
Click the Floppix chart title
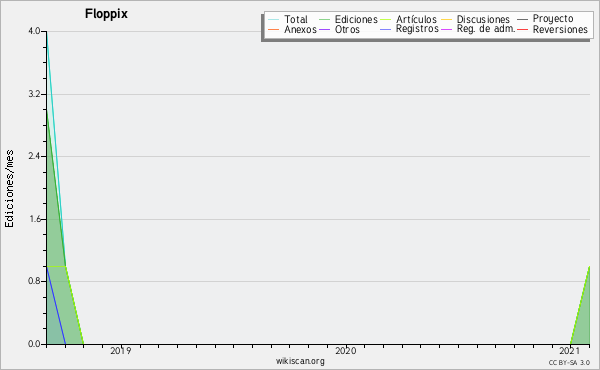click(x=106, y=14)
